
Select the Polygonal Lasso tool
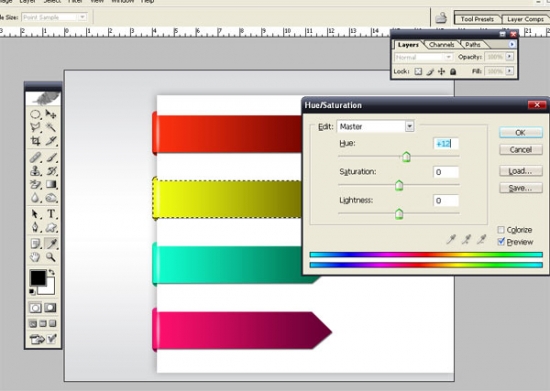[35, 127]
